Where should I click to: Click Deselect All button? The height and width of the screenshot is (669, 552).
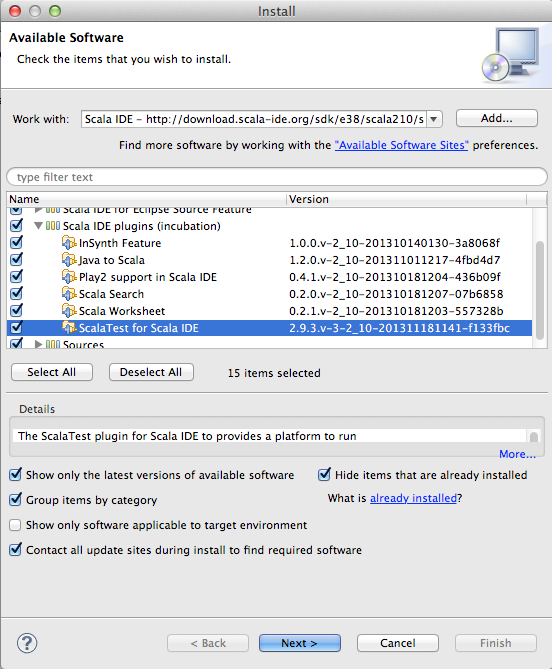click(x=151, y=372)
